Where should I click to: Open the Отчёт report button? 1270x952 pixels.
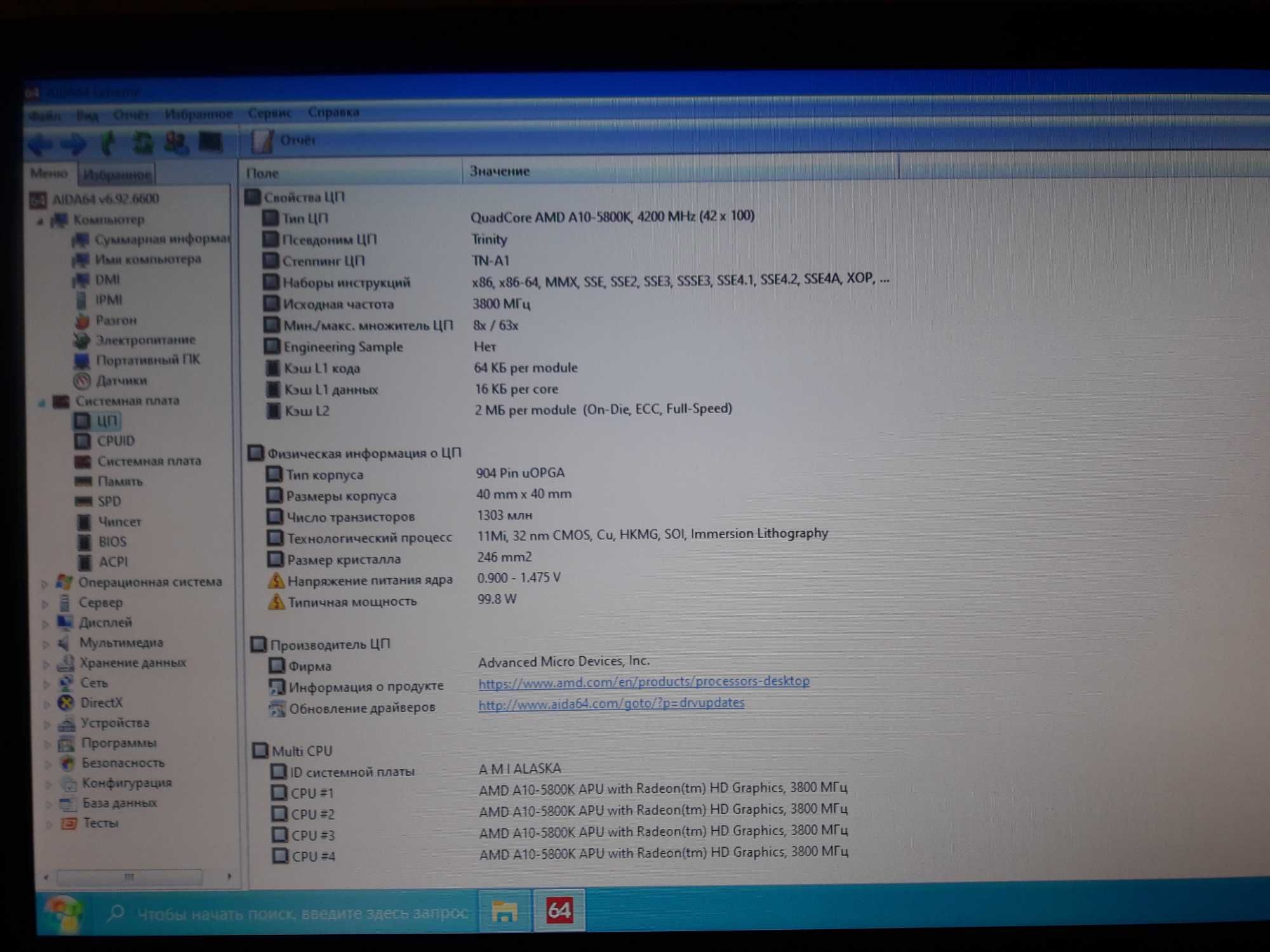[x=284, y=140]
